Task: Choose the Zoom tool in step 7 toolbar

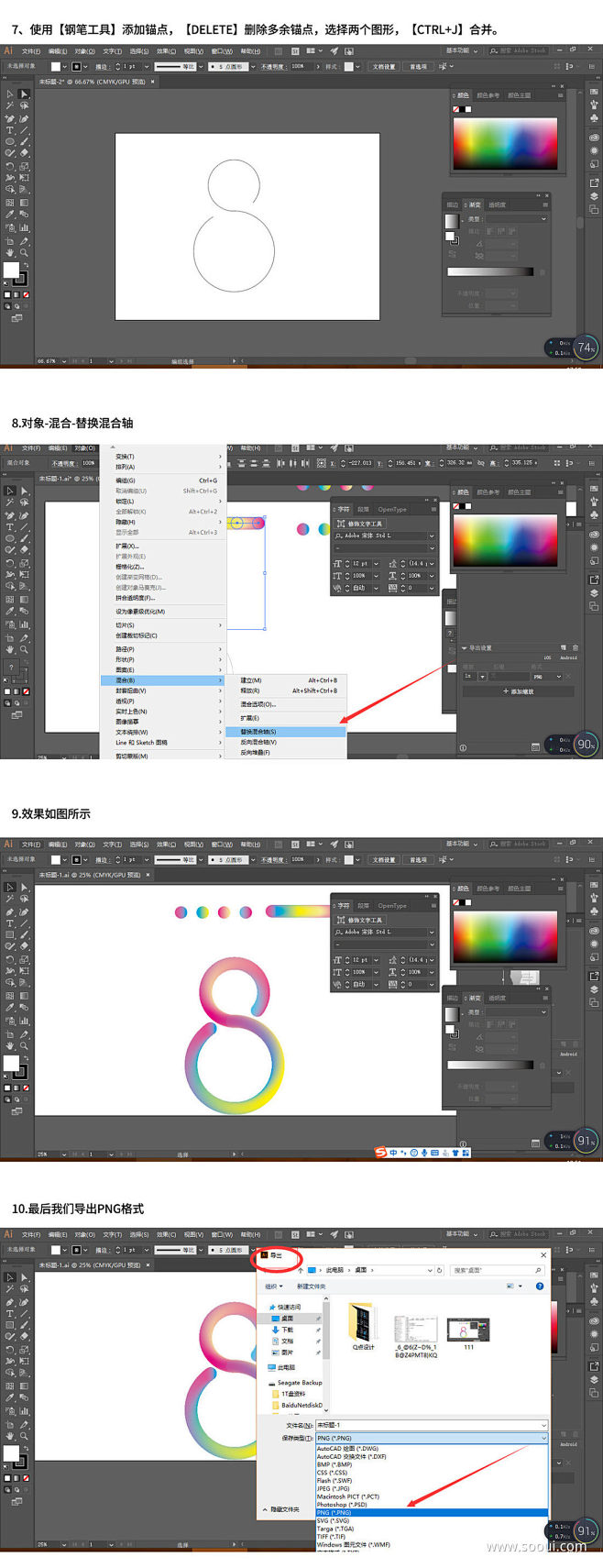Action: click(x=25, y=252)
